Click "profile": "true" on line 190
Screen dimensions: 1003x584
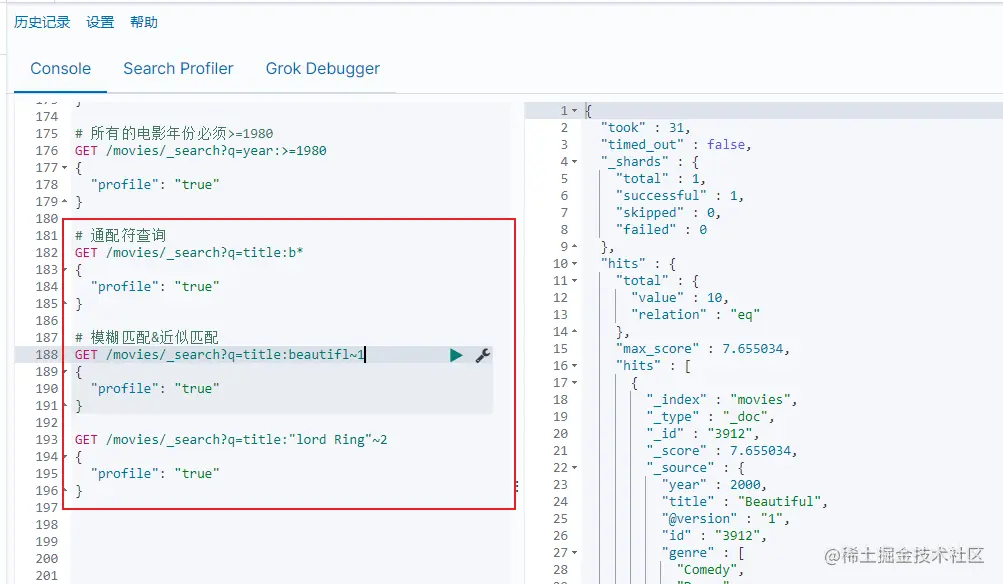155,388
